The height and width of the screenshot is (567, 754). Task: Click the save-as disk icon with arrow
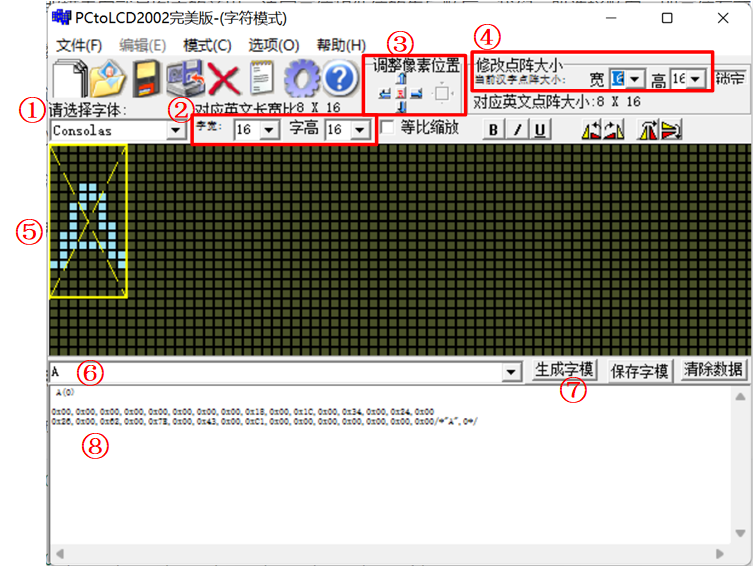tap(185, 78)
